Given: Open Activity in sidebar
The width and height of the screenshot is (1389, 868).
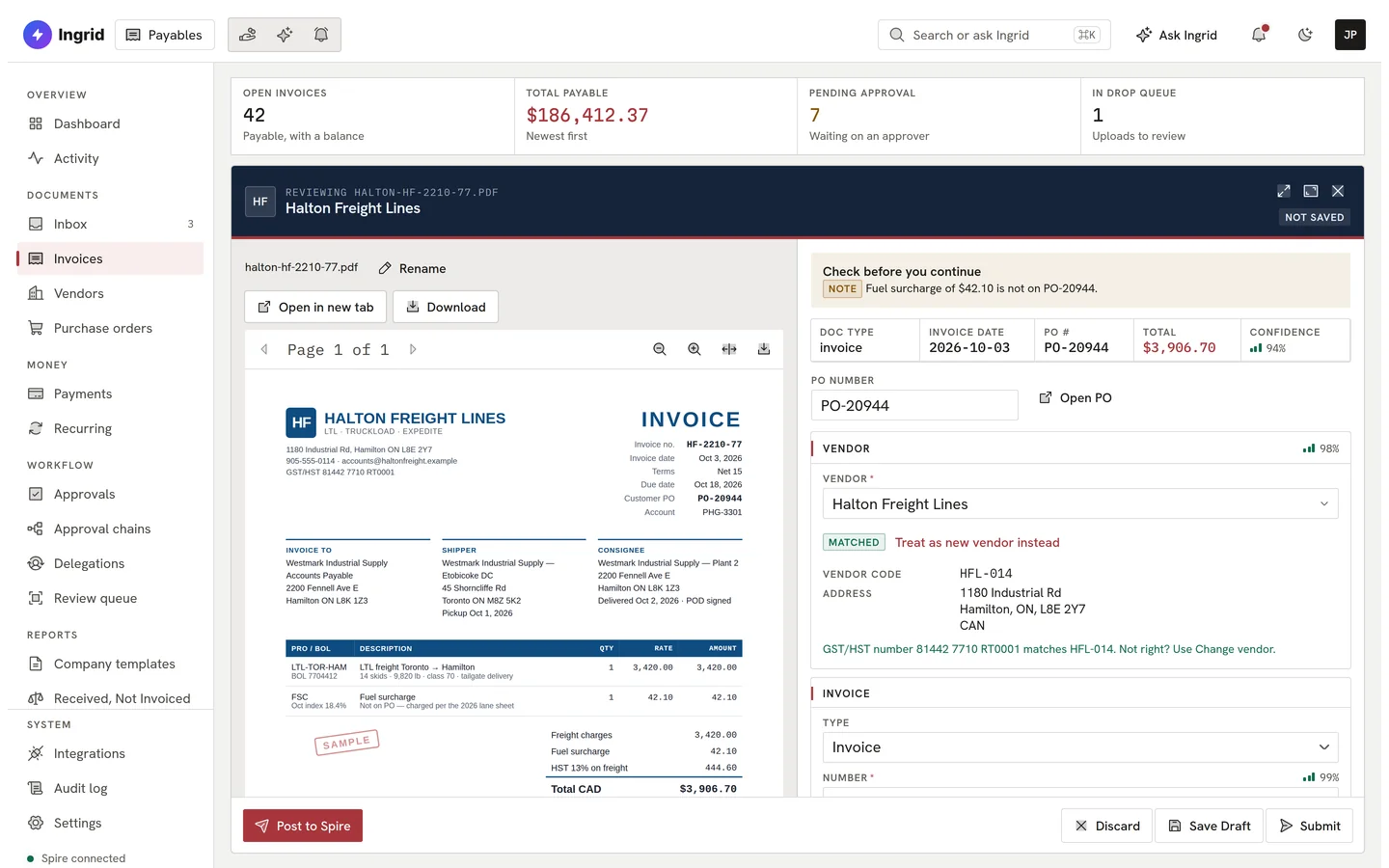Looking at the screenshot, I should click(110, 158).
